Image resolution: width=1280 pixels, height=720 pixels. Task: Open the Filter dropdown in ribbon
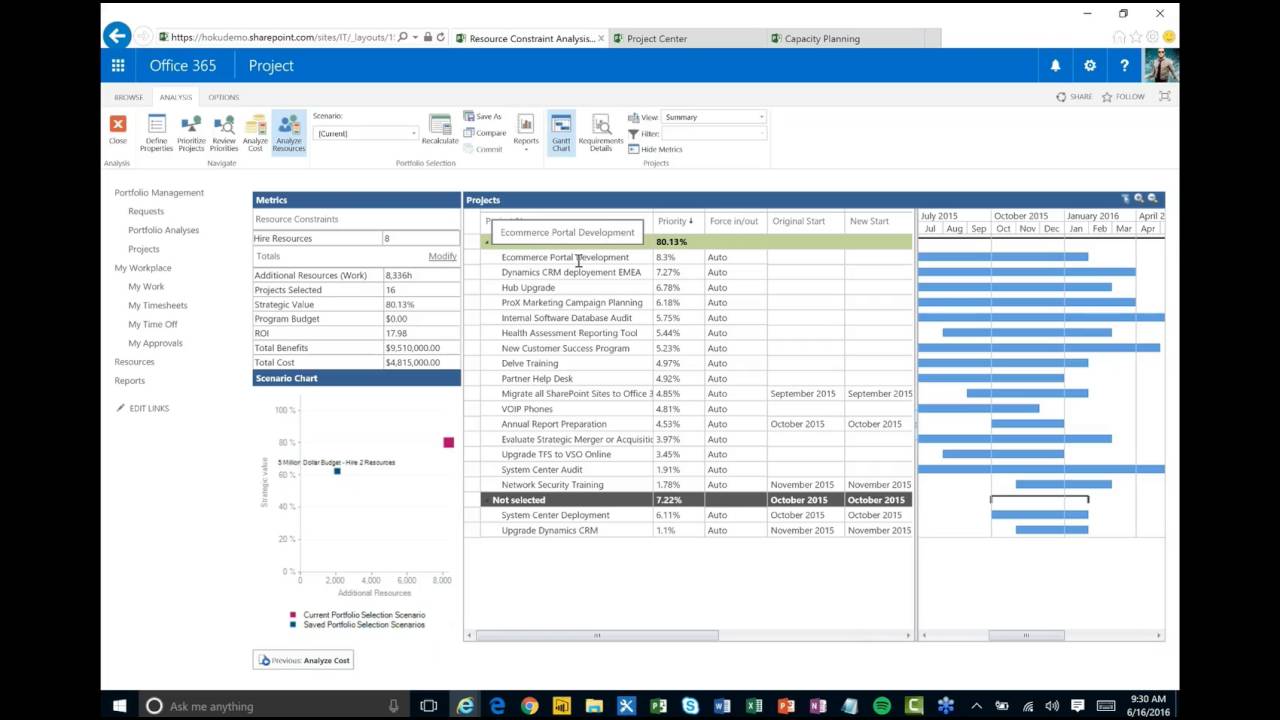point(714,133)
